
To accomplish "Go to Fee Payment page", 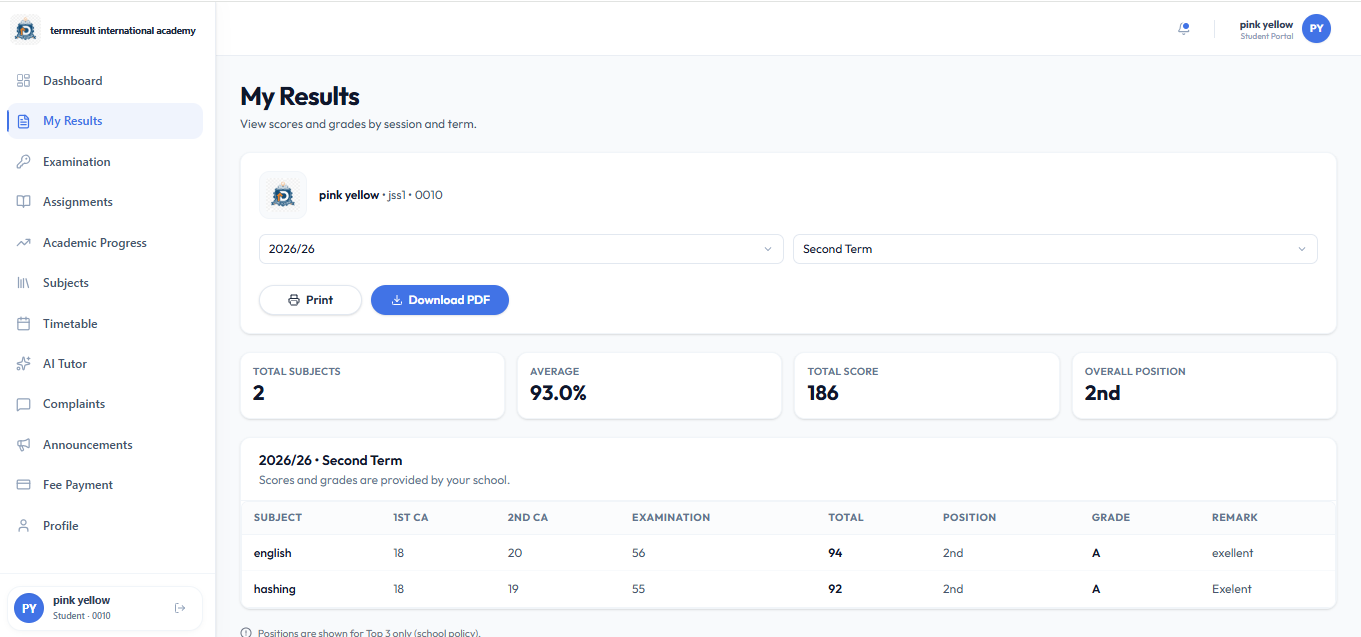I will [104, 485].
